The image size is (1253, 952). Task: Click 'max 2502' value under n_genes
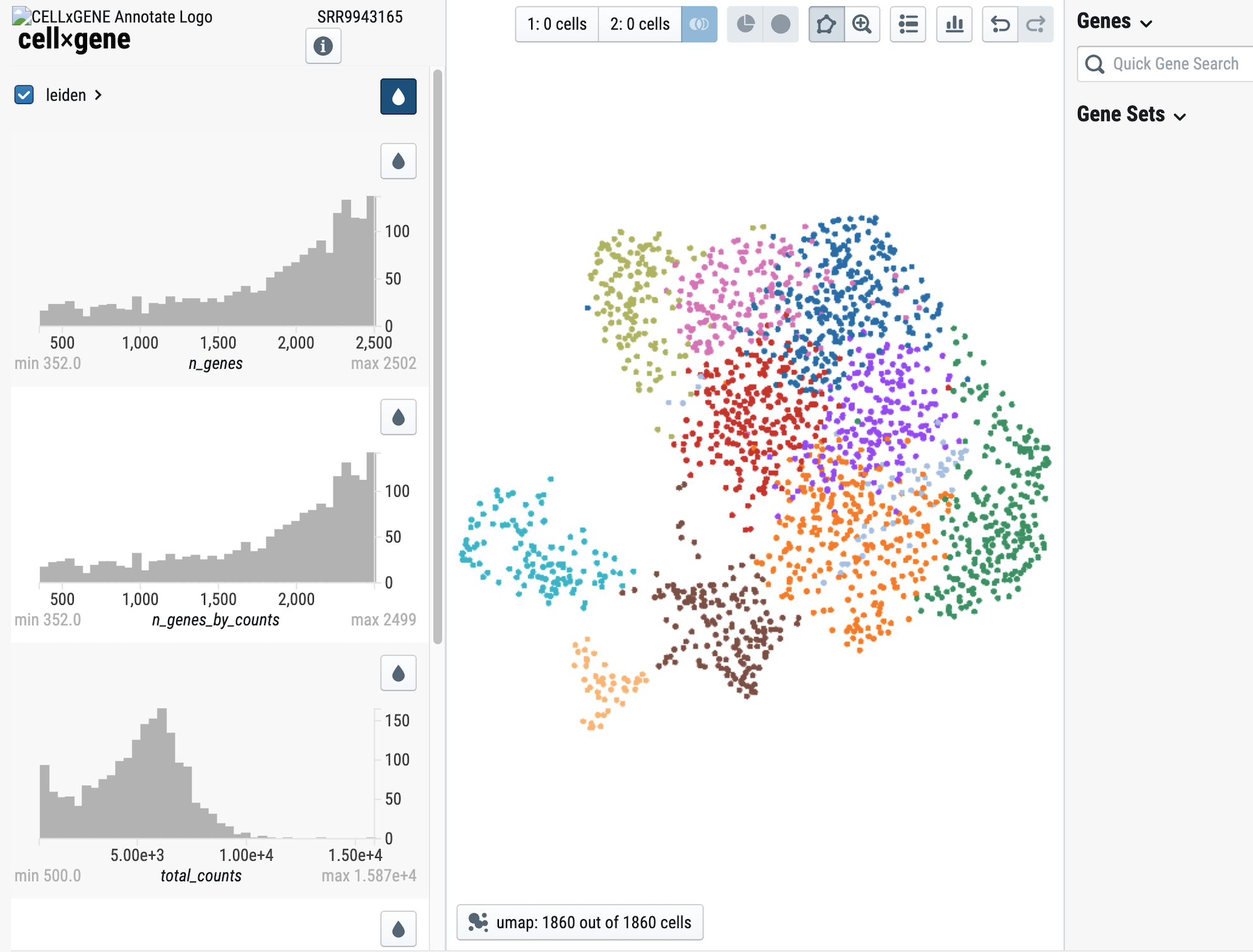tap(383, 364)
